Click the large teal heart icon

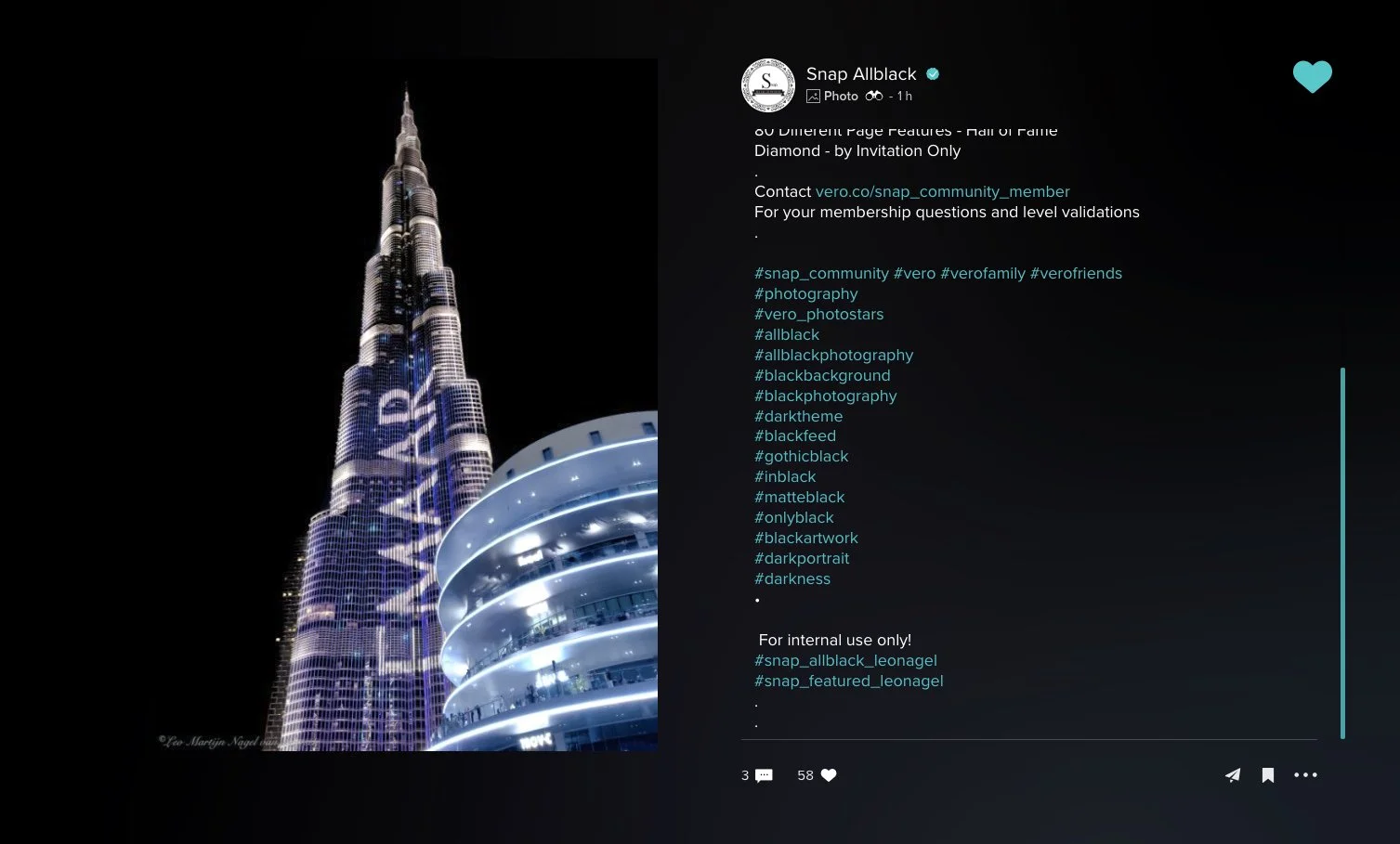[1312, 77]
